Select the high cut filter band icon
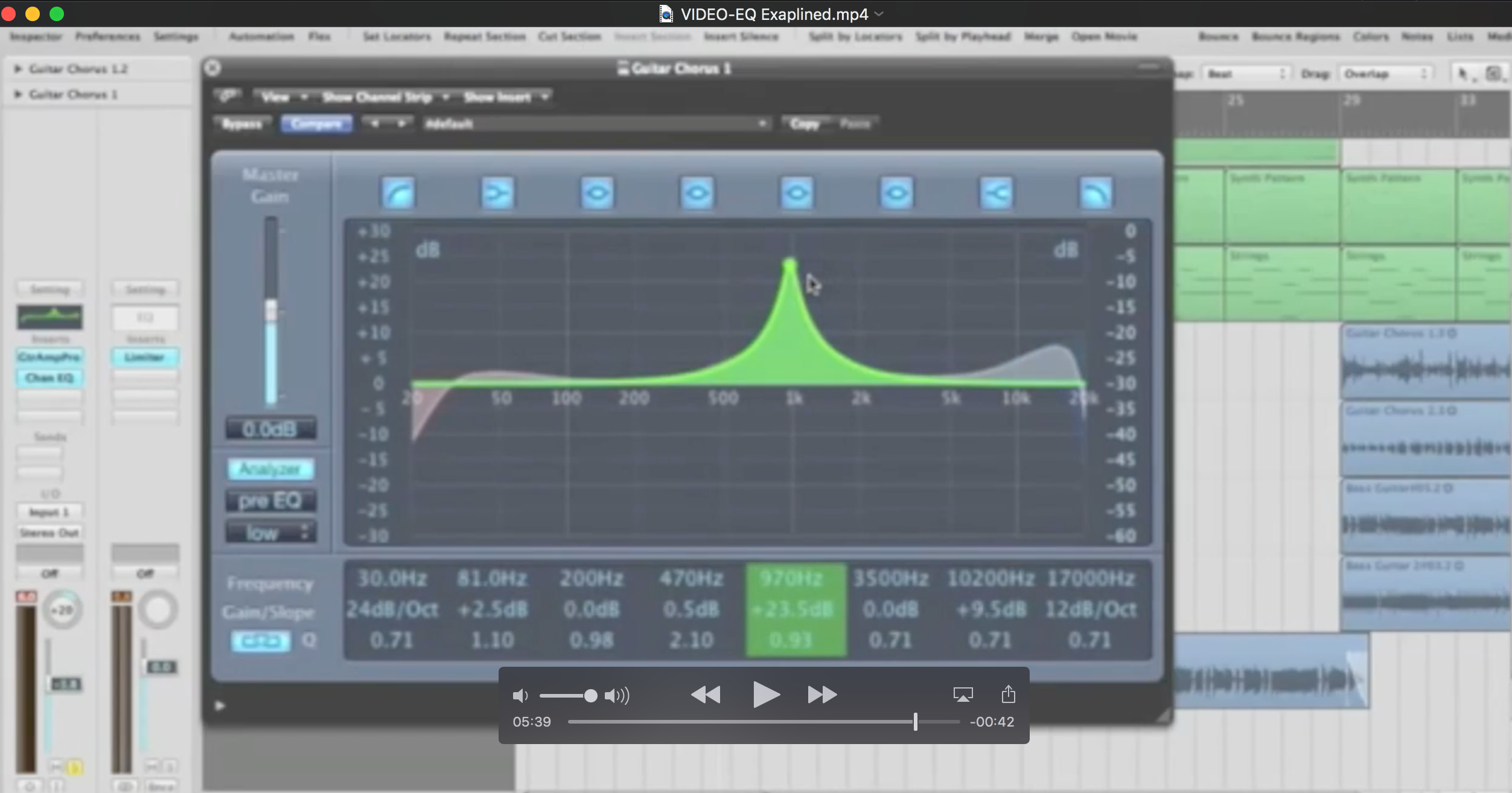The image size is (1512, 793). (x=1096, y=193)
